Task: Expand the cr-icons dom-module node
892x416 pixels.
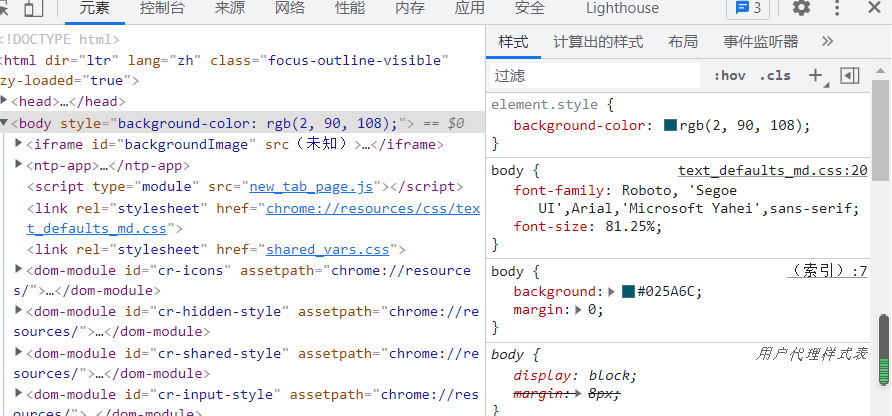Action: [19, 269]
